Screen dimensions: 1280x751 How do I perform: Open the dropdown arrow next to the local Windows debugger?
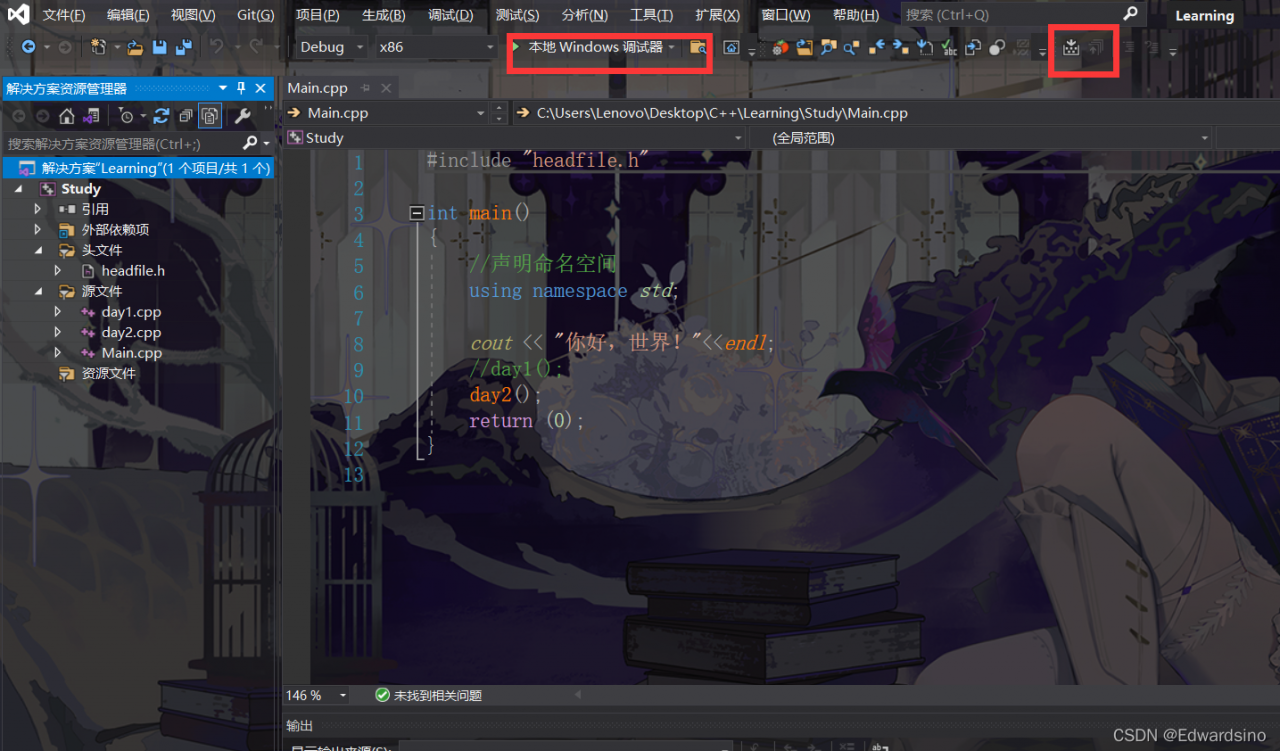point(672,47)
